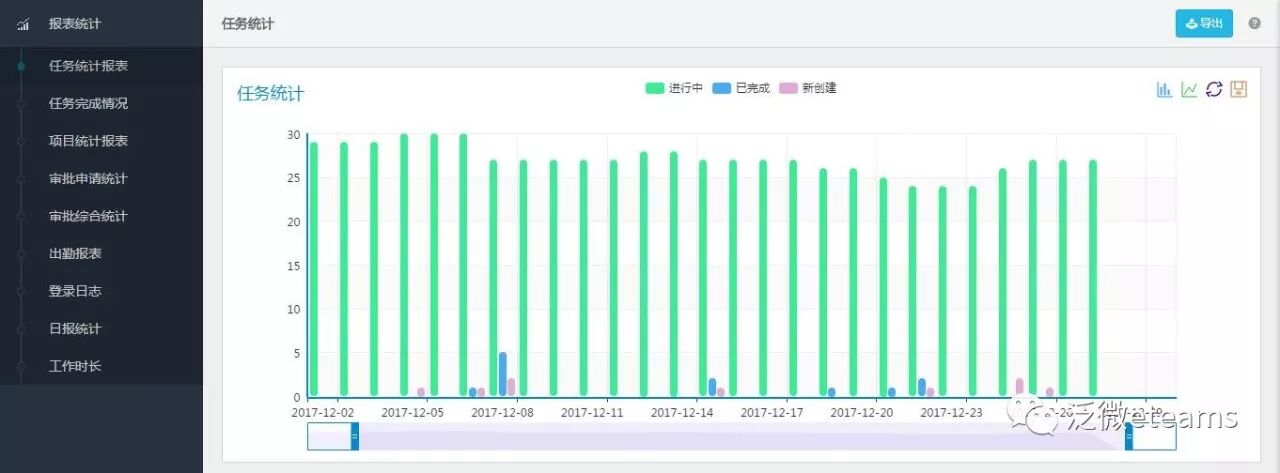Toggle the 已完成 legend series

click(x=741, y=88)
